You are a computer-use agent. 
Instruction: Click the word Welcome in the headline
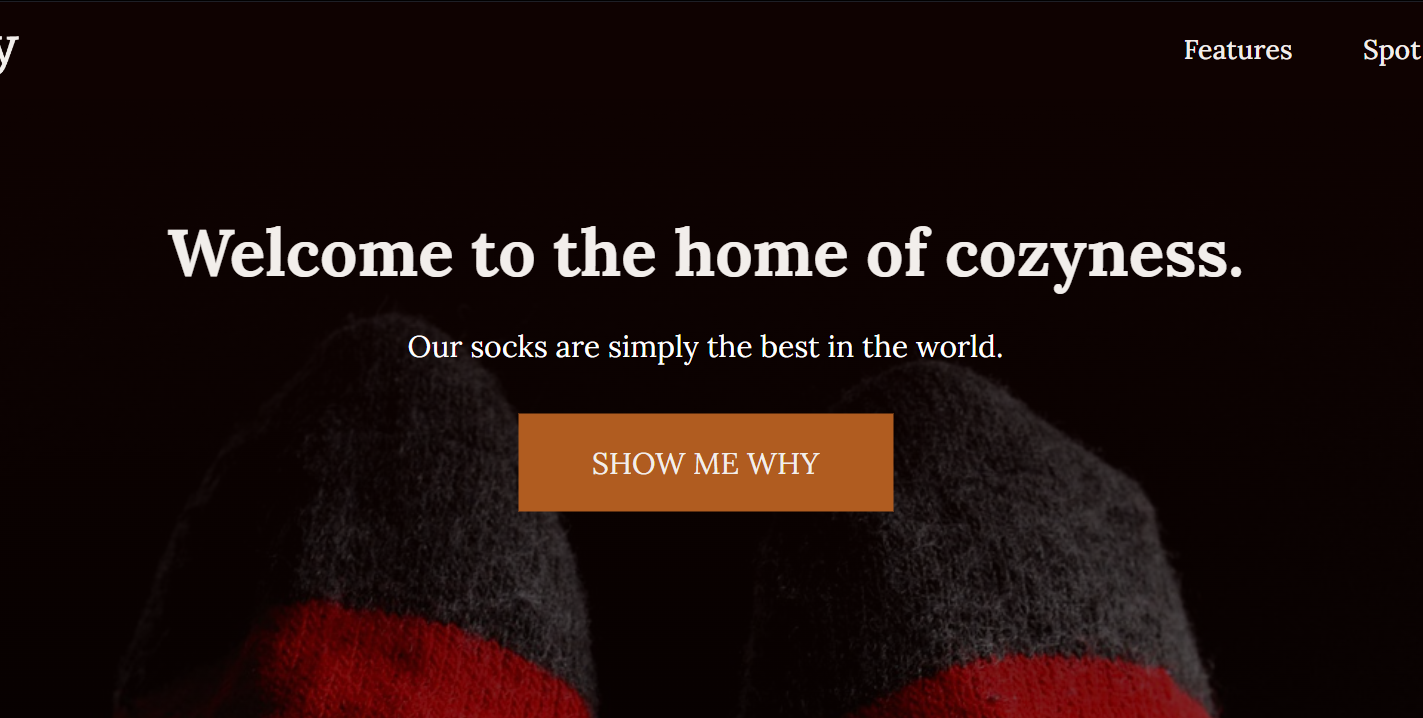pos(311,252)
